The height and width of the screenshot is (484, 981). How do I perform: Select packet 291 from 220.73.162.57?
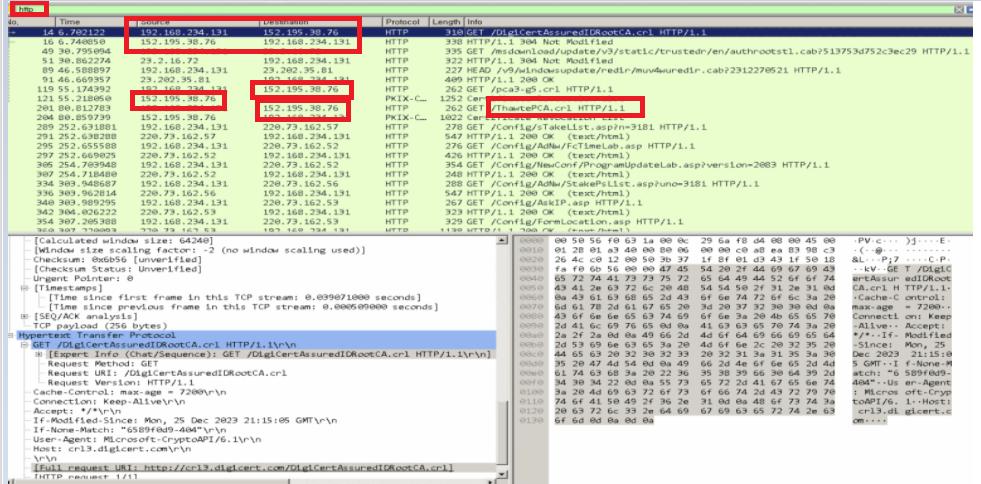[x=489, y=136]
